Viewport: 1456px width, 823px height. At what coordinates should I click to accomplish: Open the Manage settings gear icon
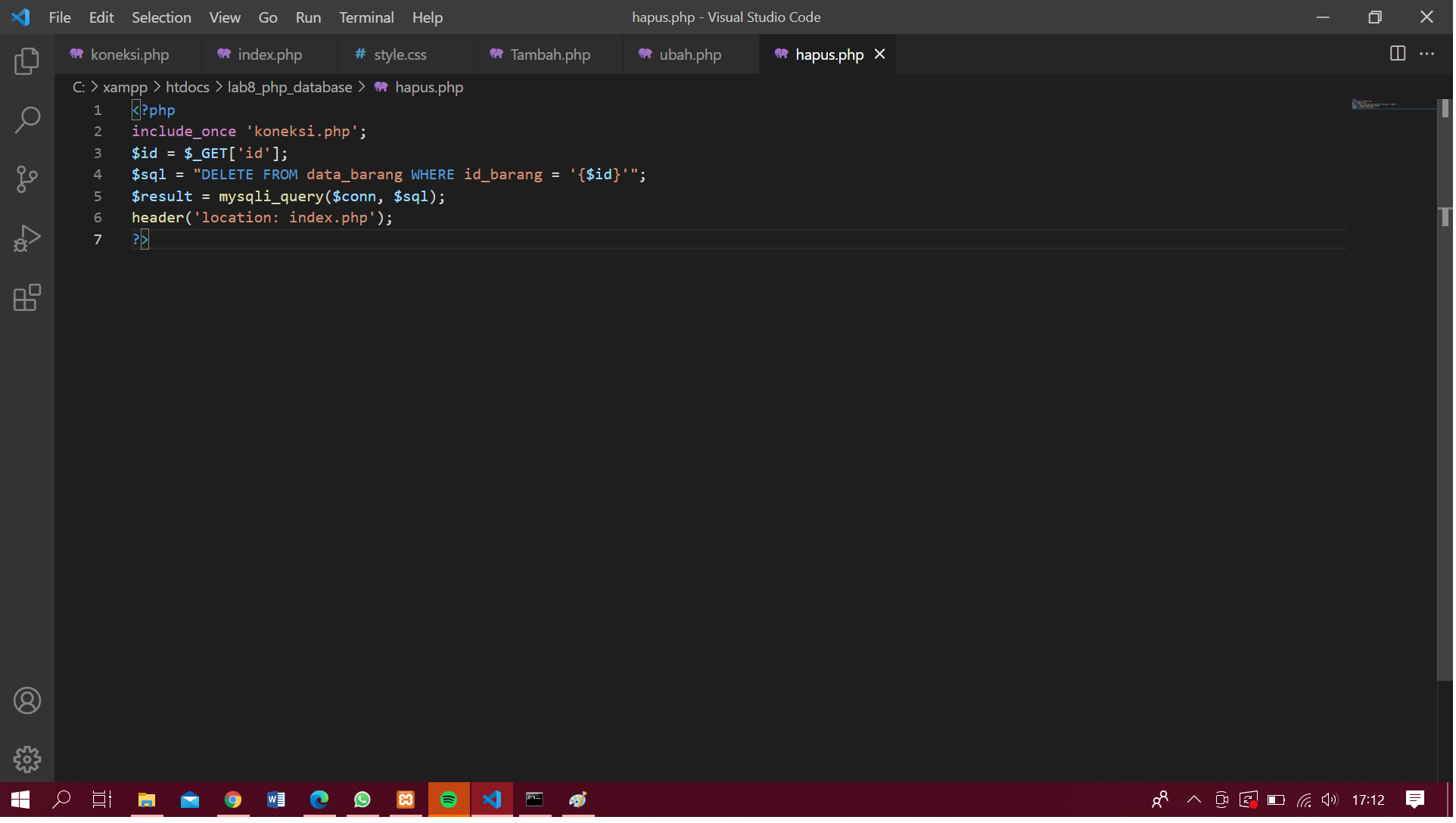point(27,759)
